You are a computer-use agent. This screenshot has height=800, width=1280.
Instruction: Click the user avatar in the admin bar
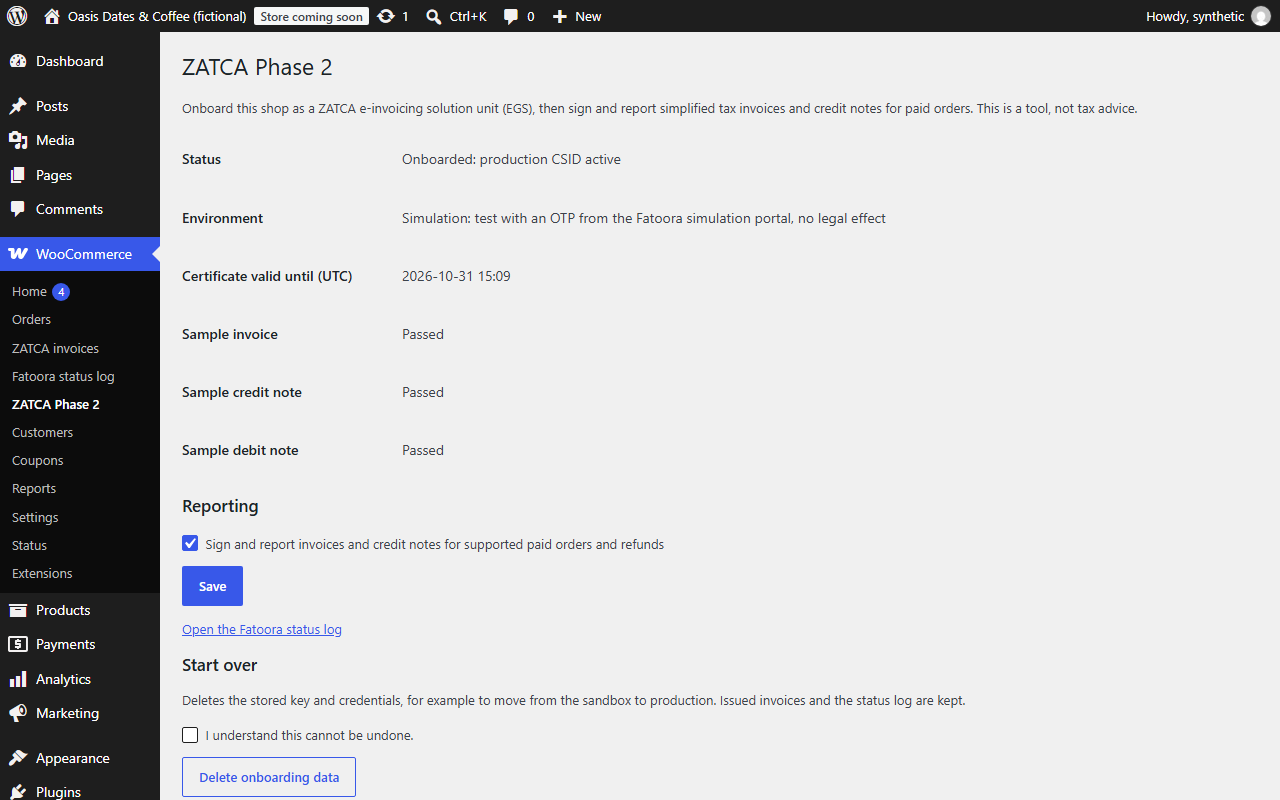[x=1261, y=16]
